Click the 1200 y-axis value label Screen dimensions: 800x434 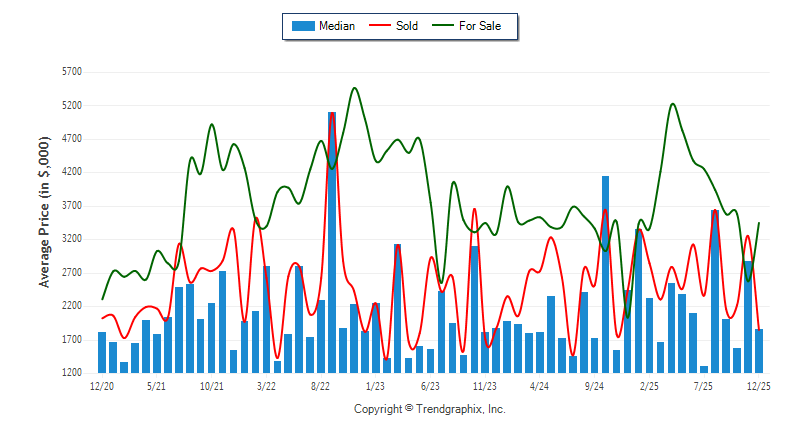[x=71, y=373]
